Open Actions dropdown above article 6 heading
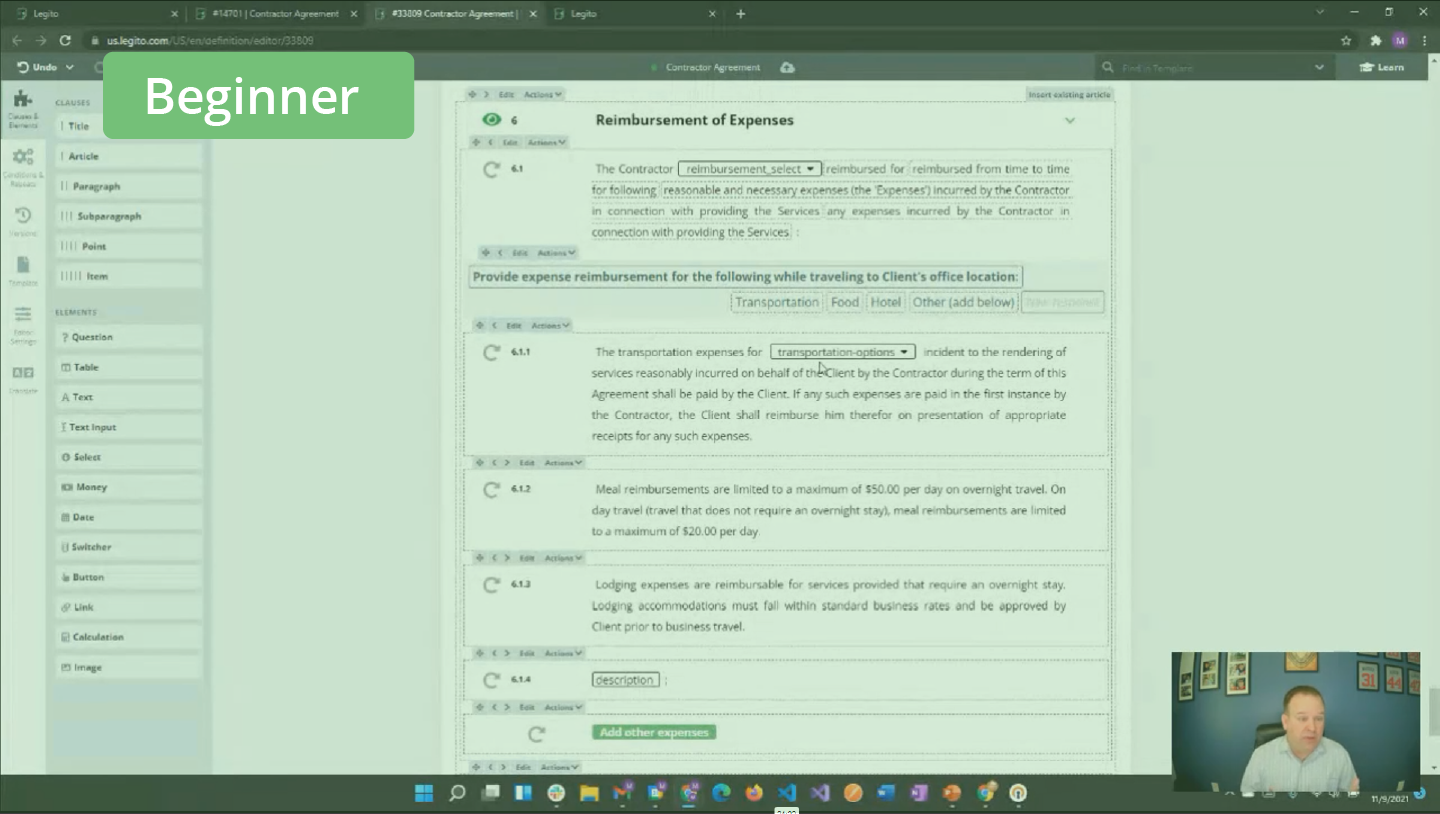Viewport: 1440px width, 814px height. tap(543, 94)
